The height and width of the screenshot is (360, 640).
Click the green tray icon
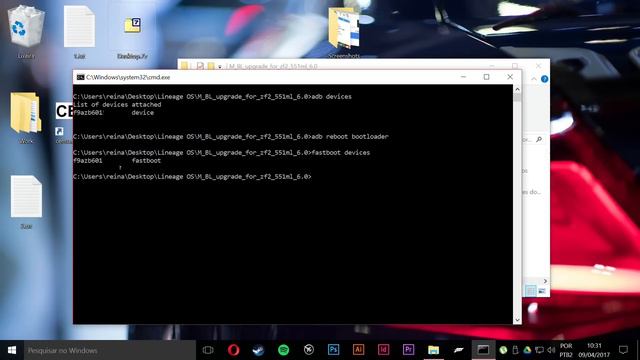coord(503,350)
